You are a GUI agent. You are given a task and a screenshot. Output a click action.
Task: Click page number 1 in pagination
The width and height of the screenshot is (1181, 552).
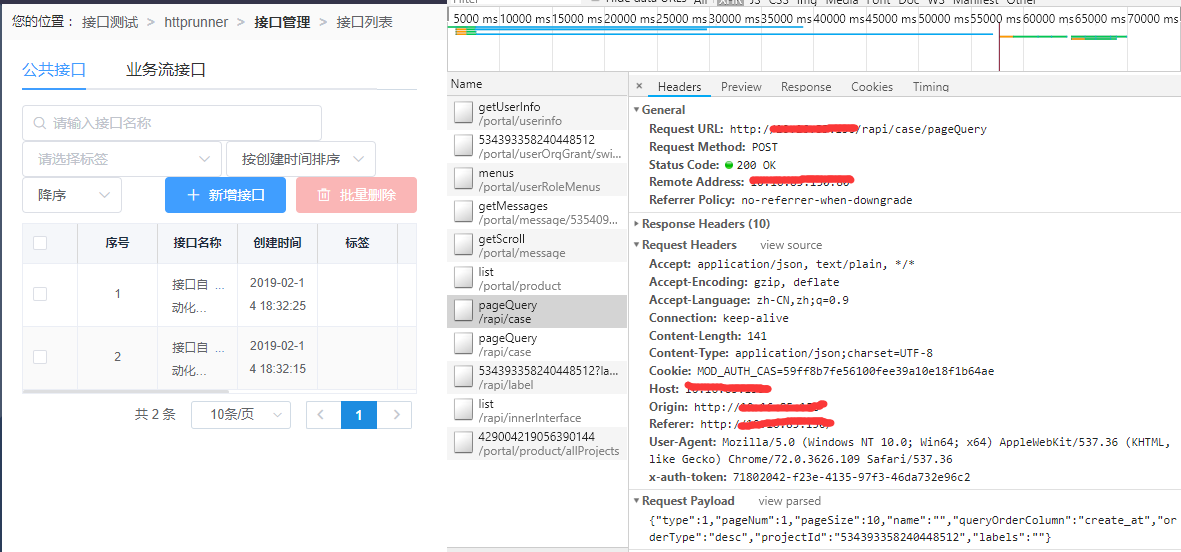click(x=359, y=415)
